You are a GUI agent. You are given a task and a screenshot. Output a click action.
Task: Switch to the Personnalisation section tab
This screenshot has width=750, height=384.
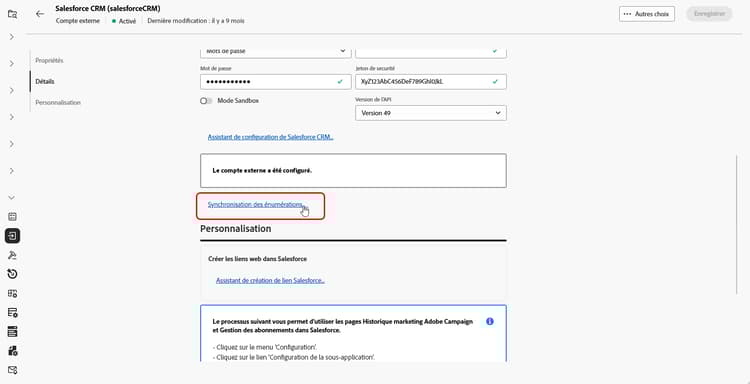click(x=58, y=103)
